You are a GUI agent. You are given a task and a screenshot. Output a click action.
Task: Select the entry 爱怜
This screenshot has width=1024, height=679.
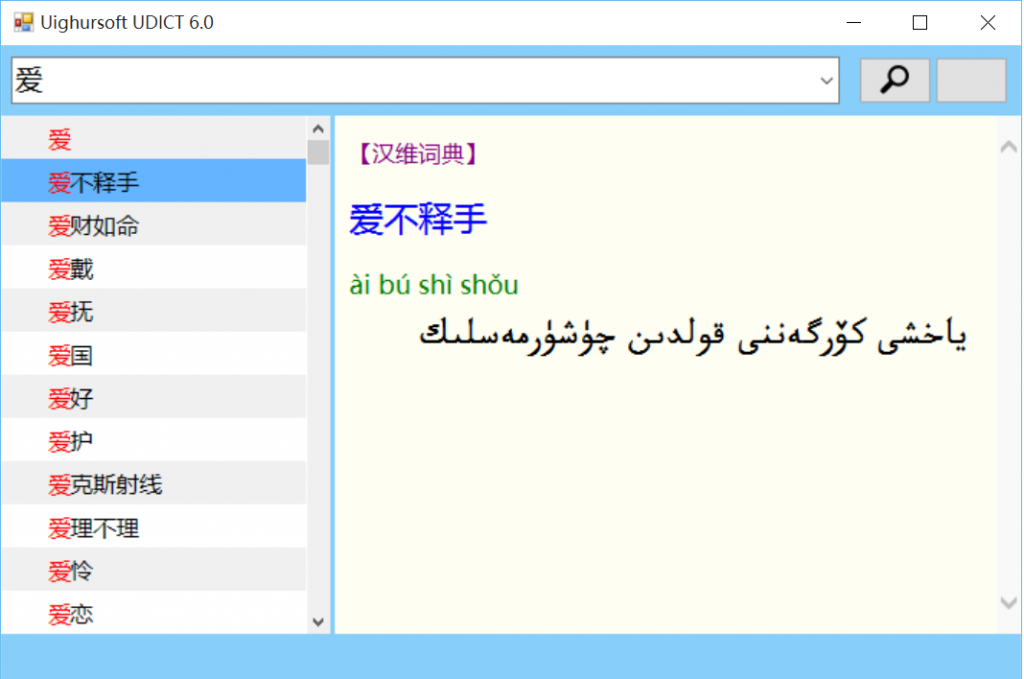tap(154, 570)
